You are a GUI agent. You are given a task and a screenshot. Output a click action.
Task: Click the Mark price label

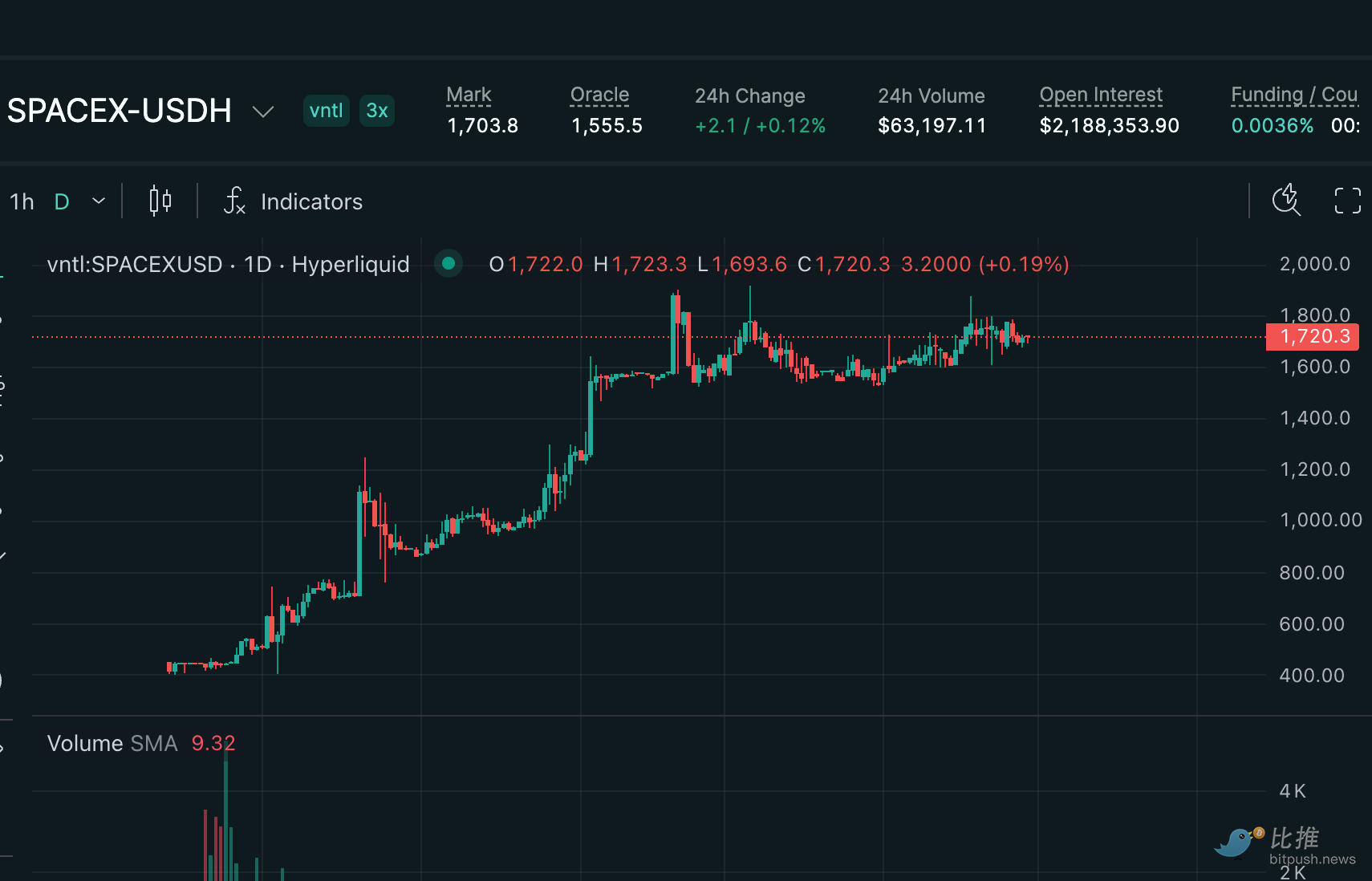pos(469,95)
